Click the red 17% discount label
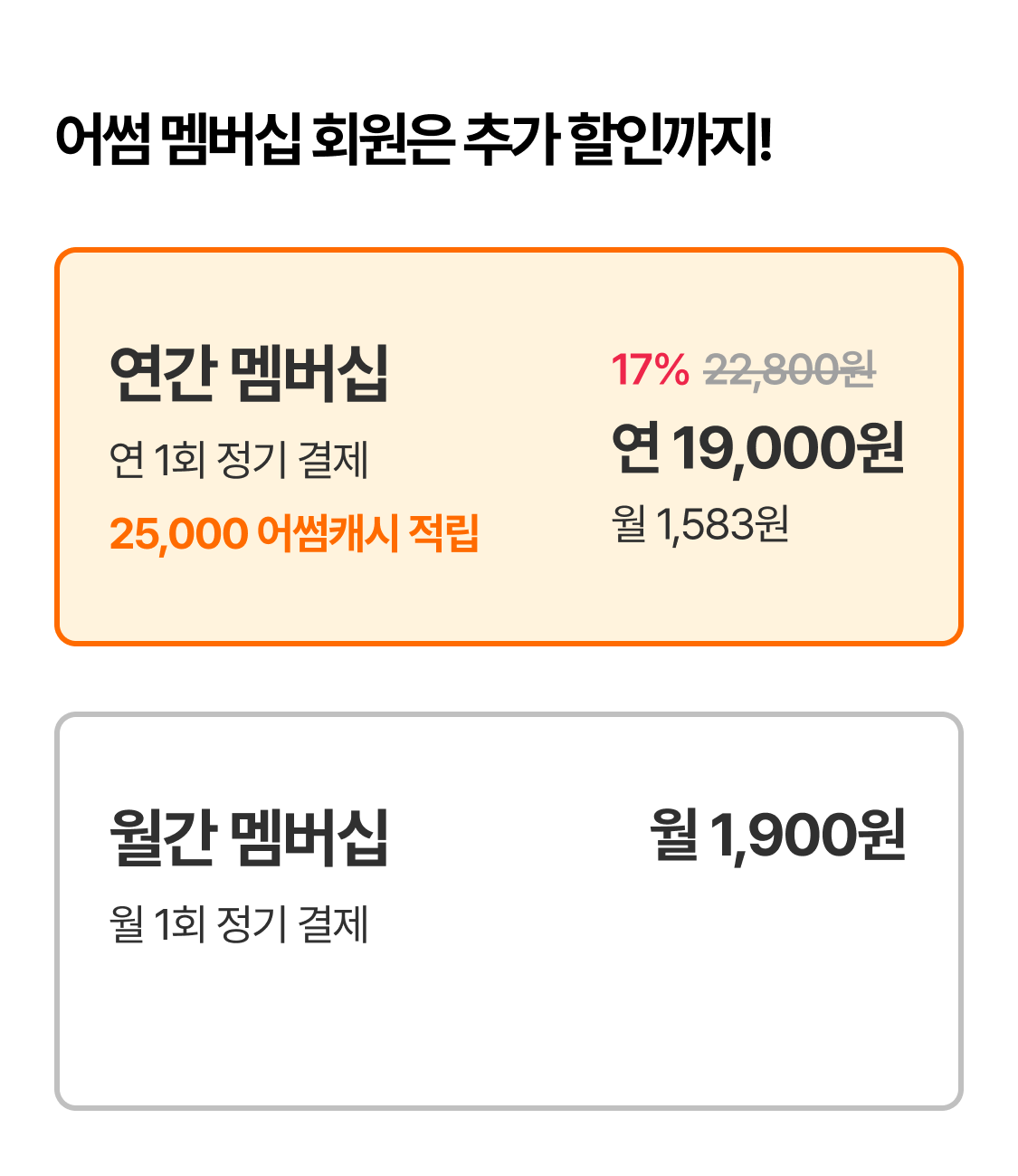This screenshot has width=1018, height=1176. tap(650, 369)
